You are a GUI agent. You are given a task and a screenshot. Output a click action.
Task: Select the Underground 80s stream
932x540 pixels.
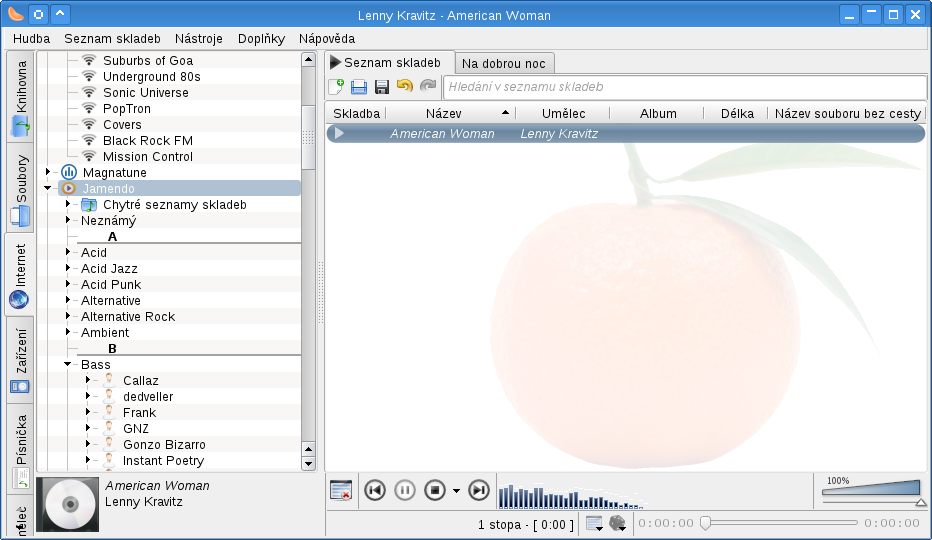coord(152,77)
